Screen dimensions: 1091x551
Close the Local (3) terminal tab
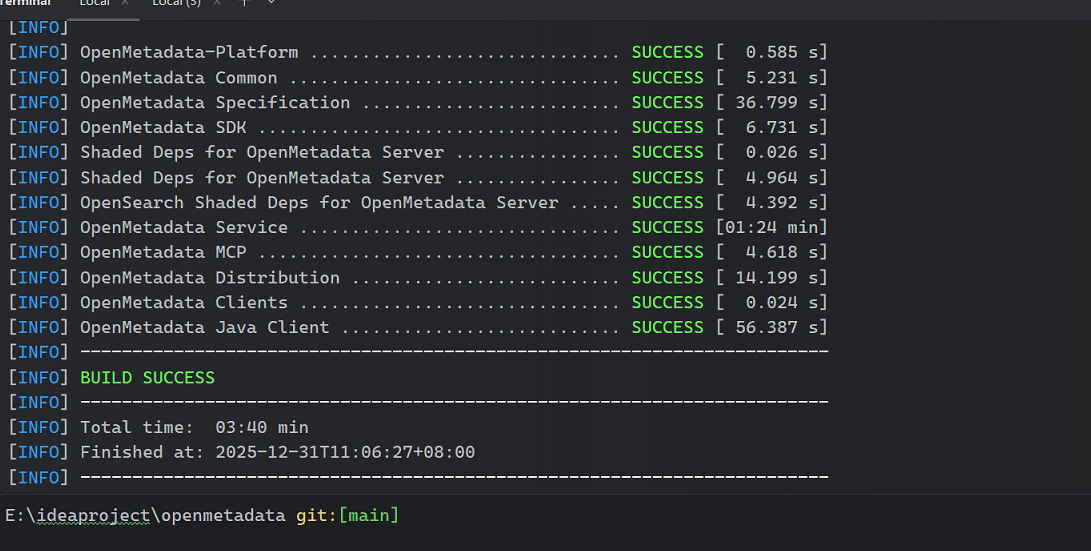(x=217, y=3)
